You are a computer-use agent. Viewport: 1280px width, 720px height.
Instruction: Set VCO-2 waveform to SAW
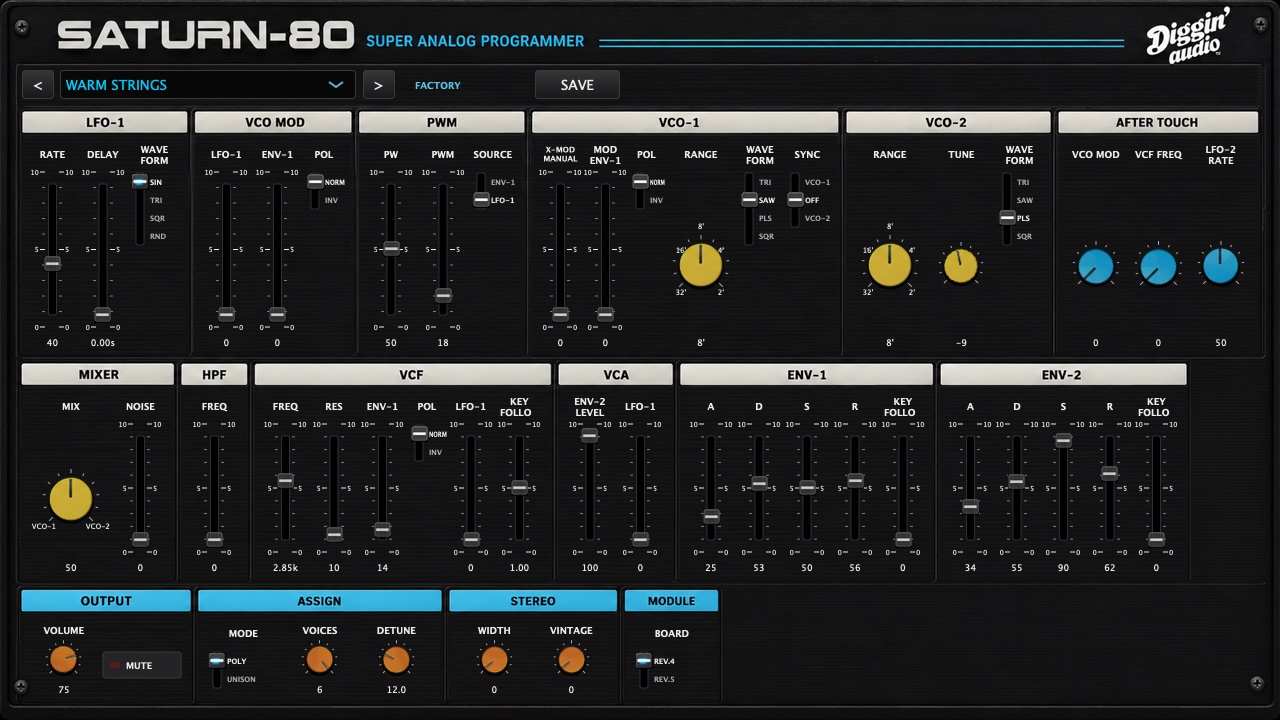point(1024,200)
